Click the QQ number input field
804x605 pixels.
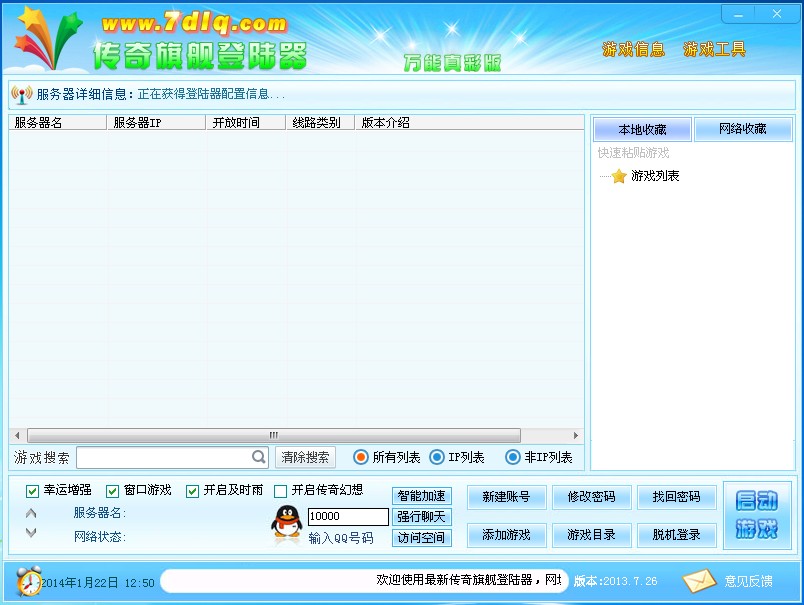point(348,516)
